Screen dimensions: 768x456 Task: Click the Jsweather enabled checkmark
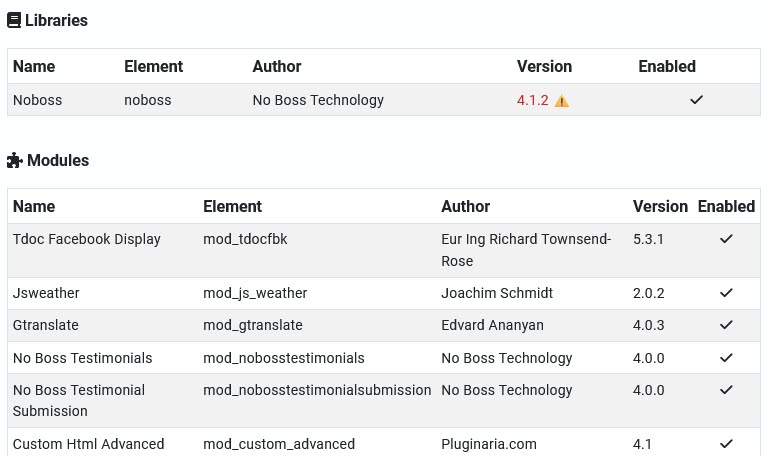tap(726, 293)
